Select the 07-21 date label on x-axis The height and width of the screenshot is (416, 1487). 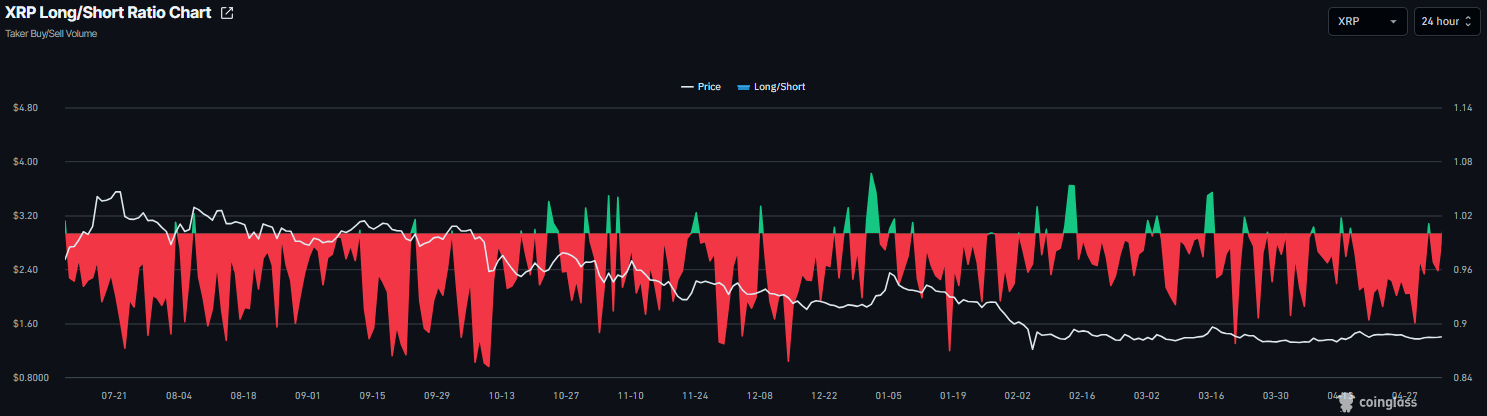[x=114, y=396]
